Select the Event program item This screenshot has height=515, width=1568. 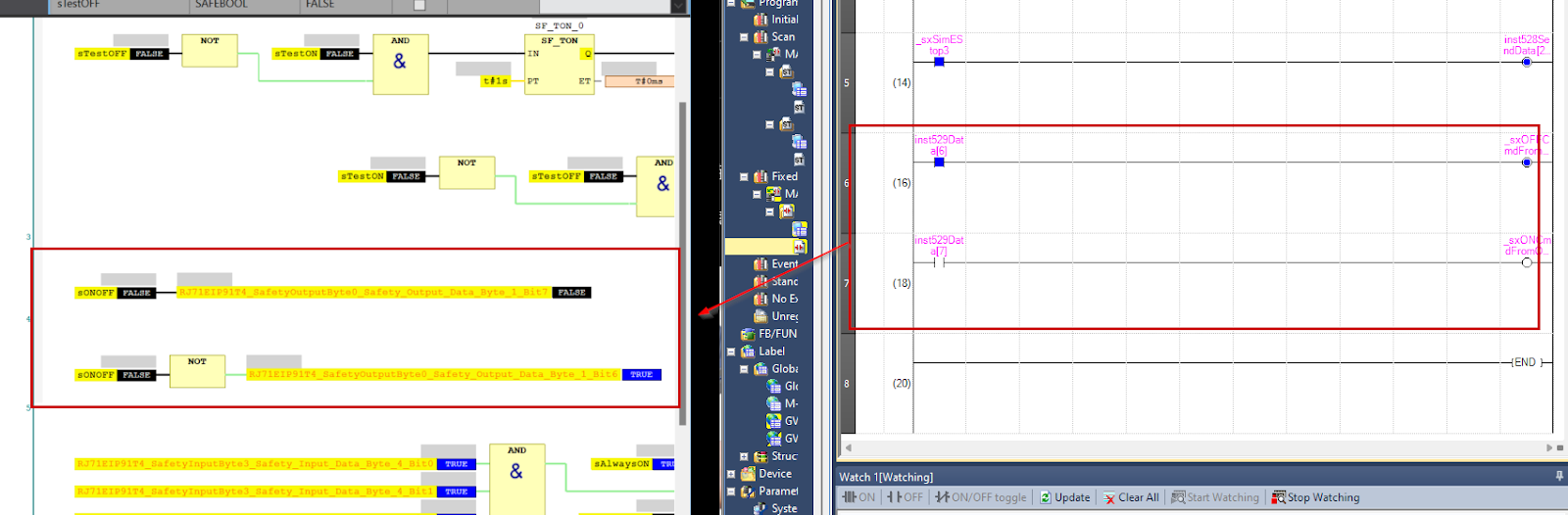[x=785, y=264]
